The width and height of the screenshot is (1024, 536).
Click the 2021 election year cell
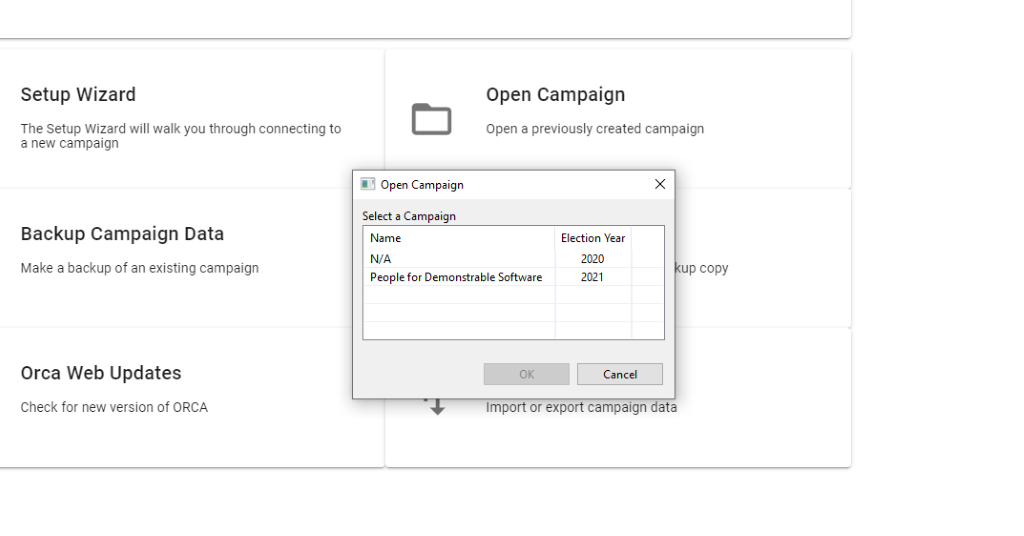(x=592, y=277)
